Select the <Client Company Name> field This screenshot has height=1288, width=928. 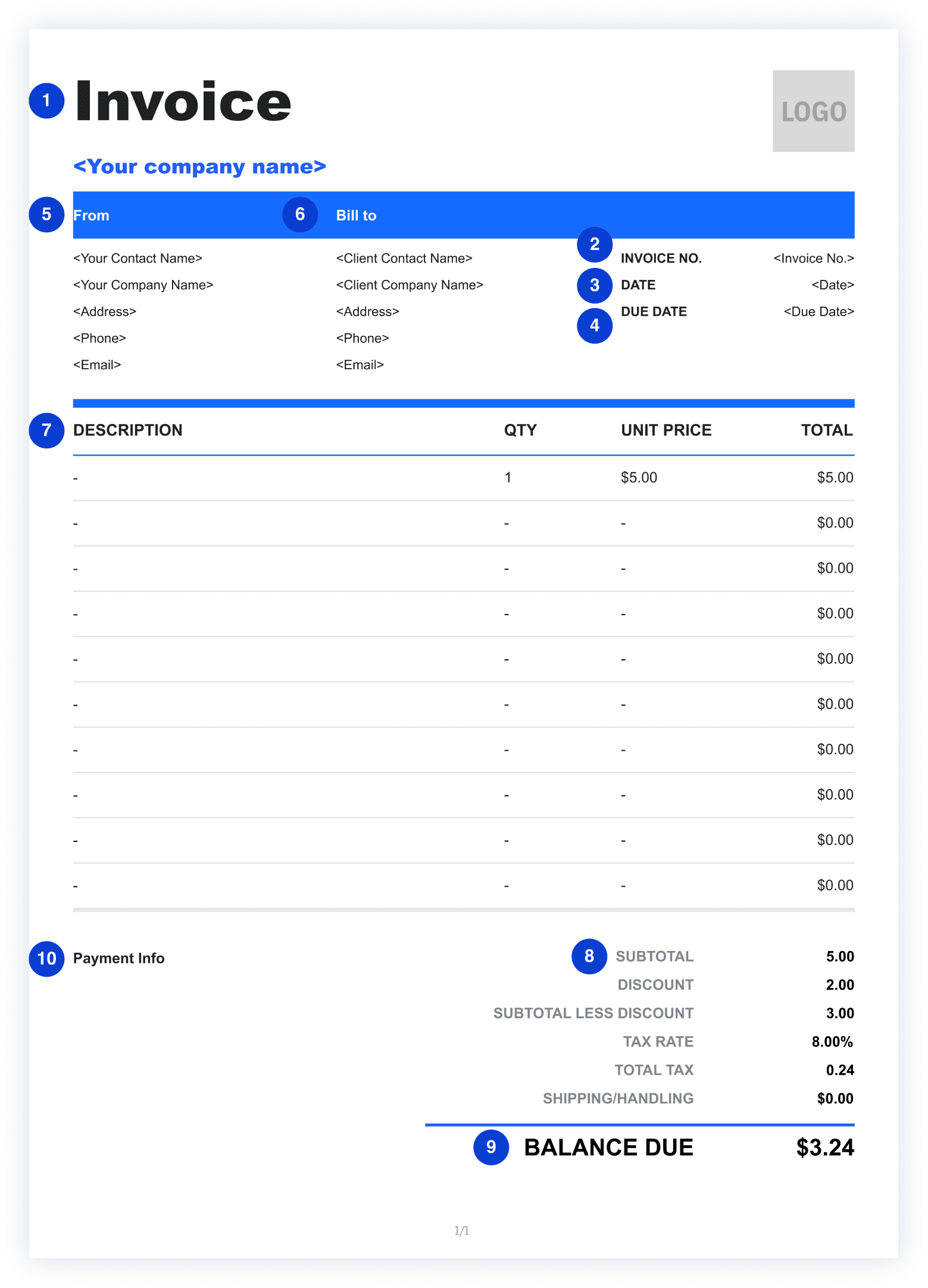(410, 285)
